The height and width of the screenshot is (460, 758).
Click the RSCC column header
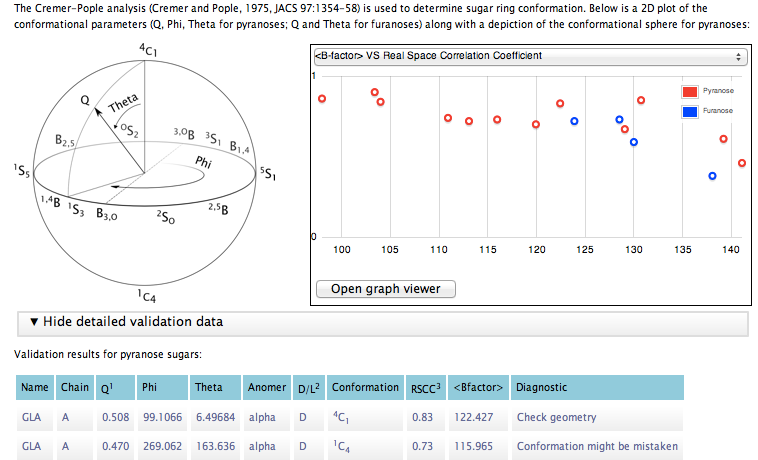pos(422,388)
